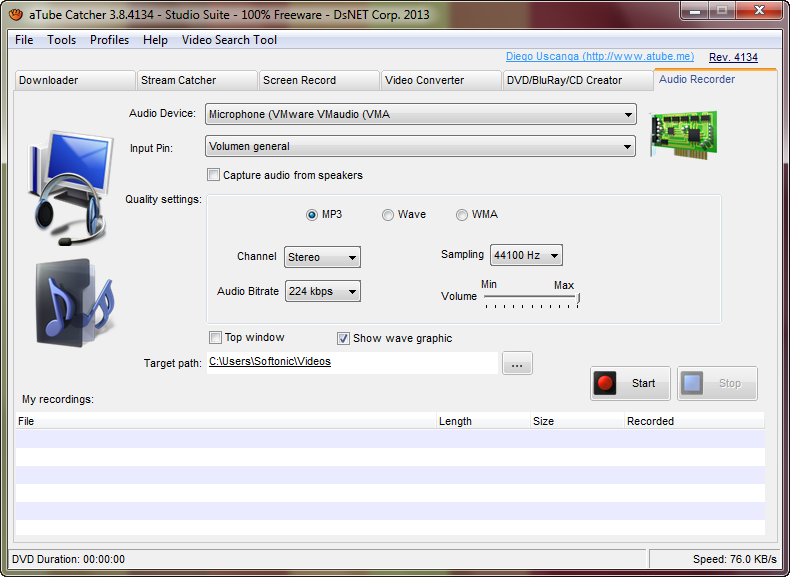Click the blue square stop icon

coord(692,383)
